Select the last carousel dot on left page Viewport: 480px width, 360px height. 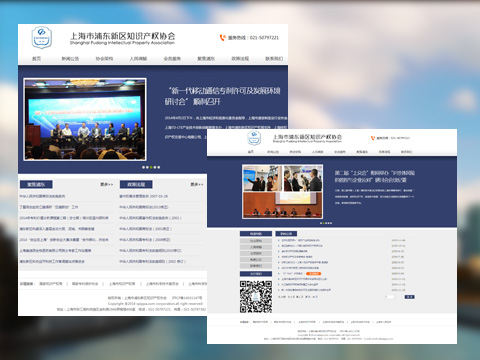point(159,167)
